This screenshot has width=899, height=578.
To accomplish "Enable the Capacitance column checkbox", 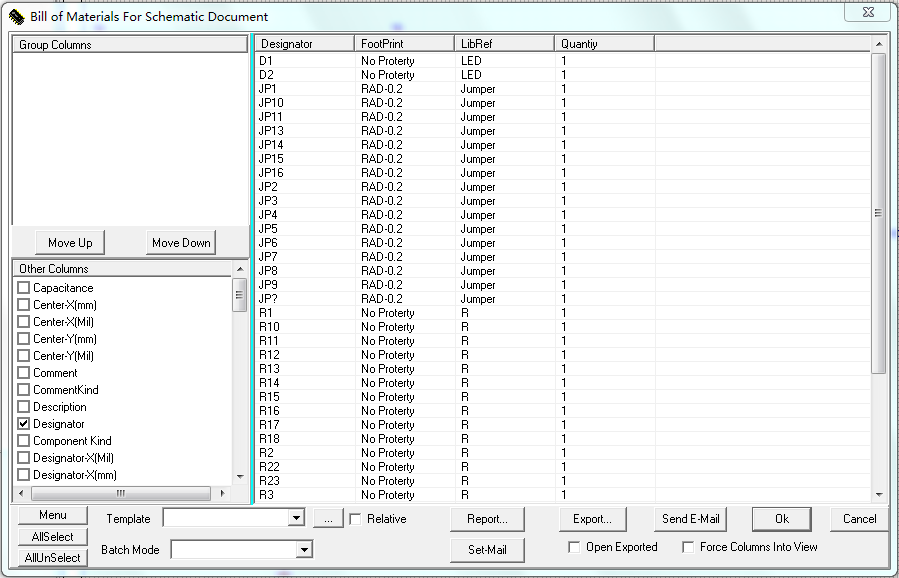I will [x=24, y=288].
